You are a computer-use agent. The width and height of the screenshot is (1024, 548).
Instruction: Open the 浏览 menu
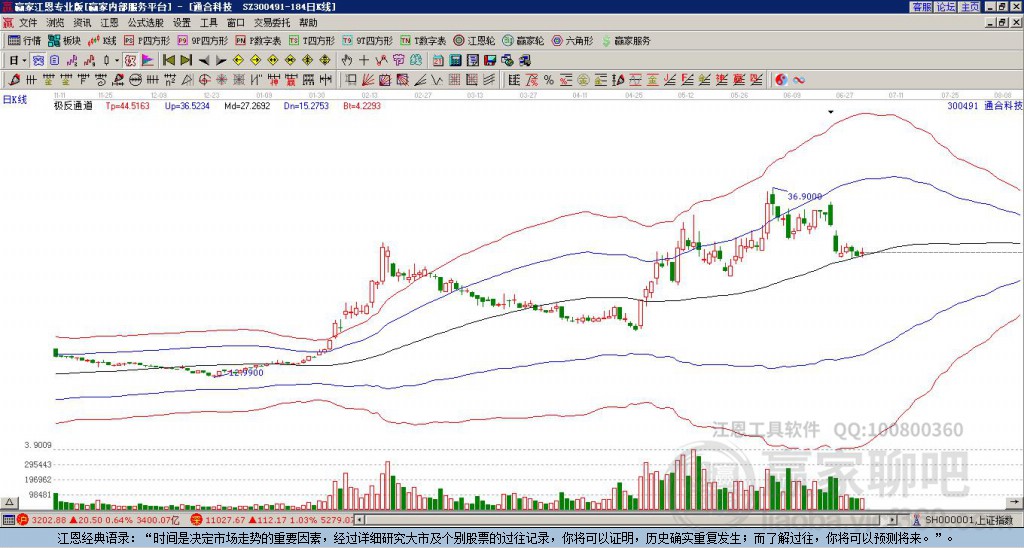[56, 23]
